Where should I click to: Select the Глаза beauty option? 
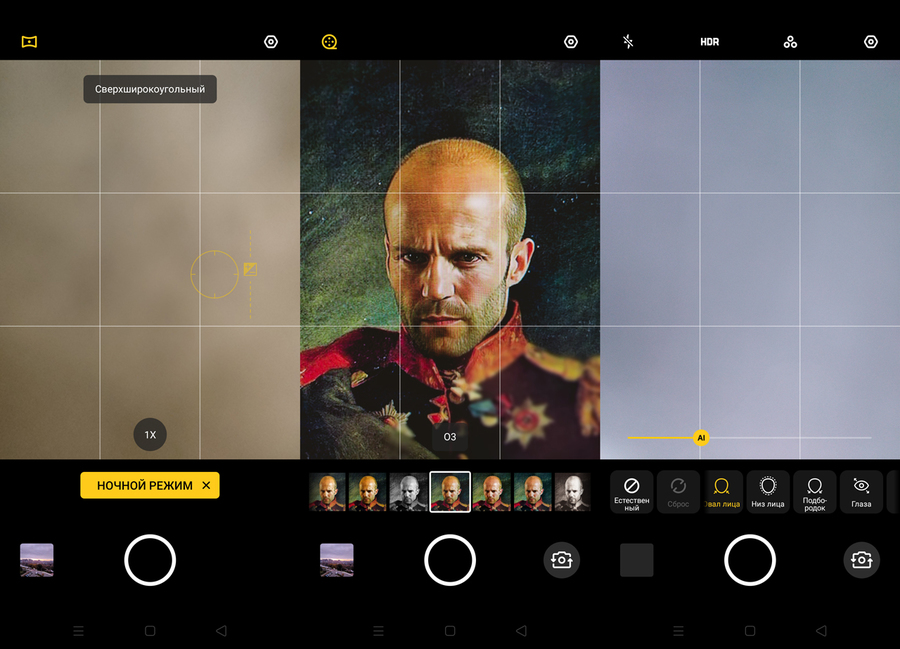pos(861,492)
